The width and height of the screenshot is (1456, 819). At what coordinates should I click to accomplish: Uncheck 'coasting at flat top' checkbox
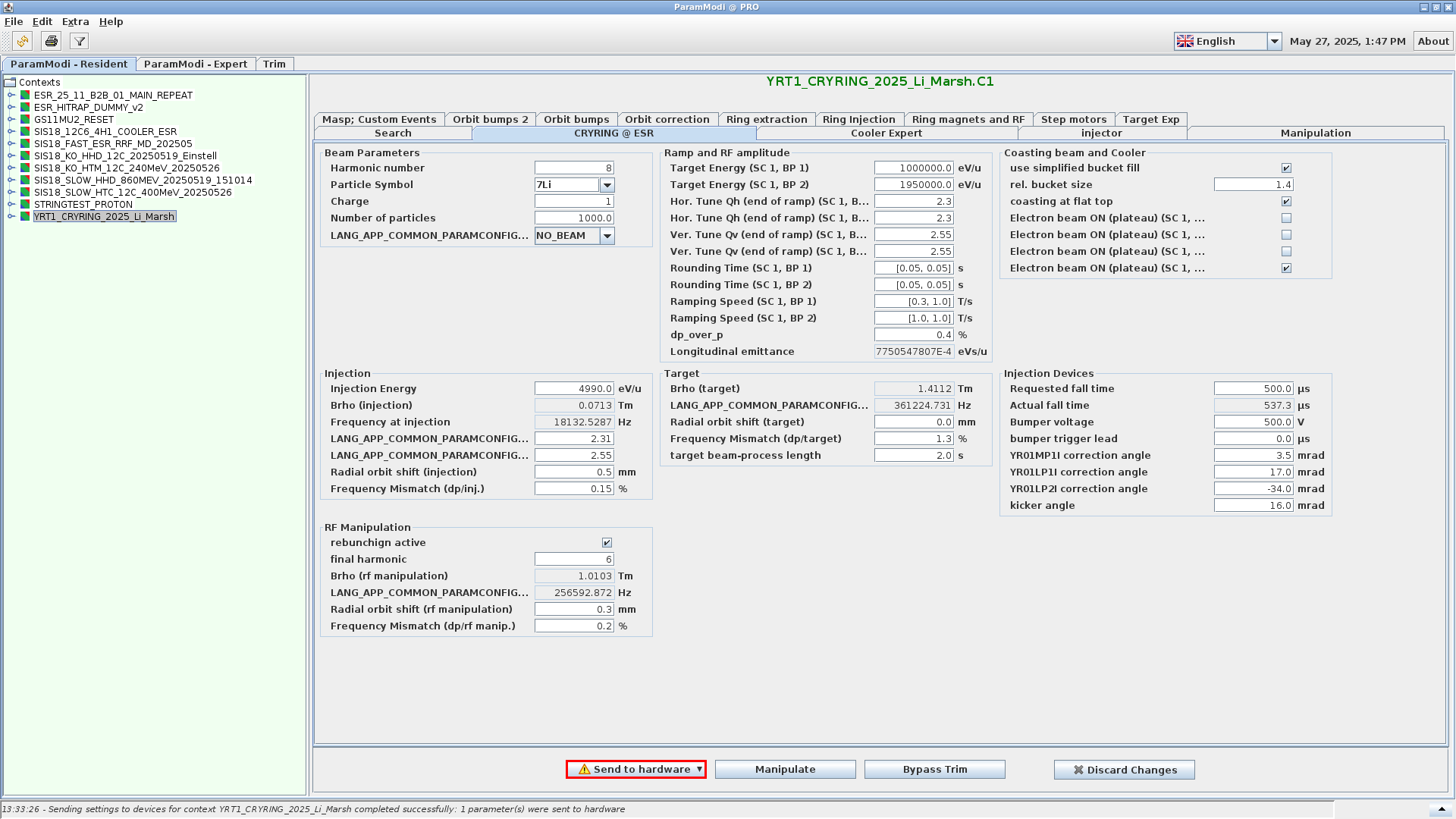1286,202
